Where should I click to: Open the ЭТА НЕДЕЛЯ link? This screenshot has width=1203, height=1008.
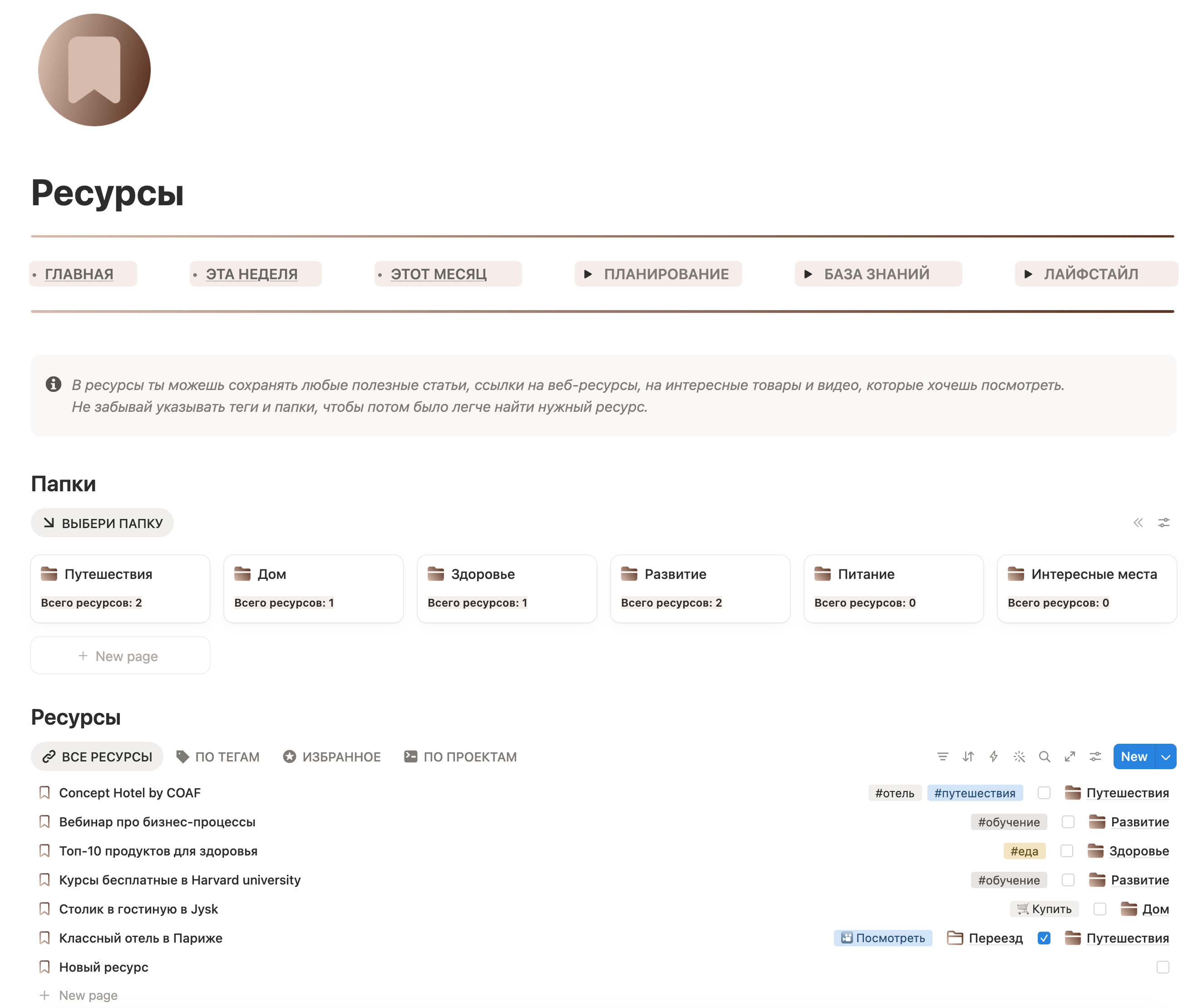pyautogui.click(x=251, y=274)
